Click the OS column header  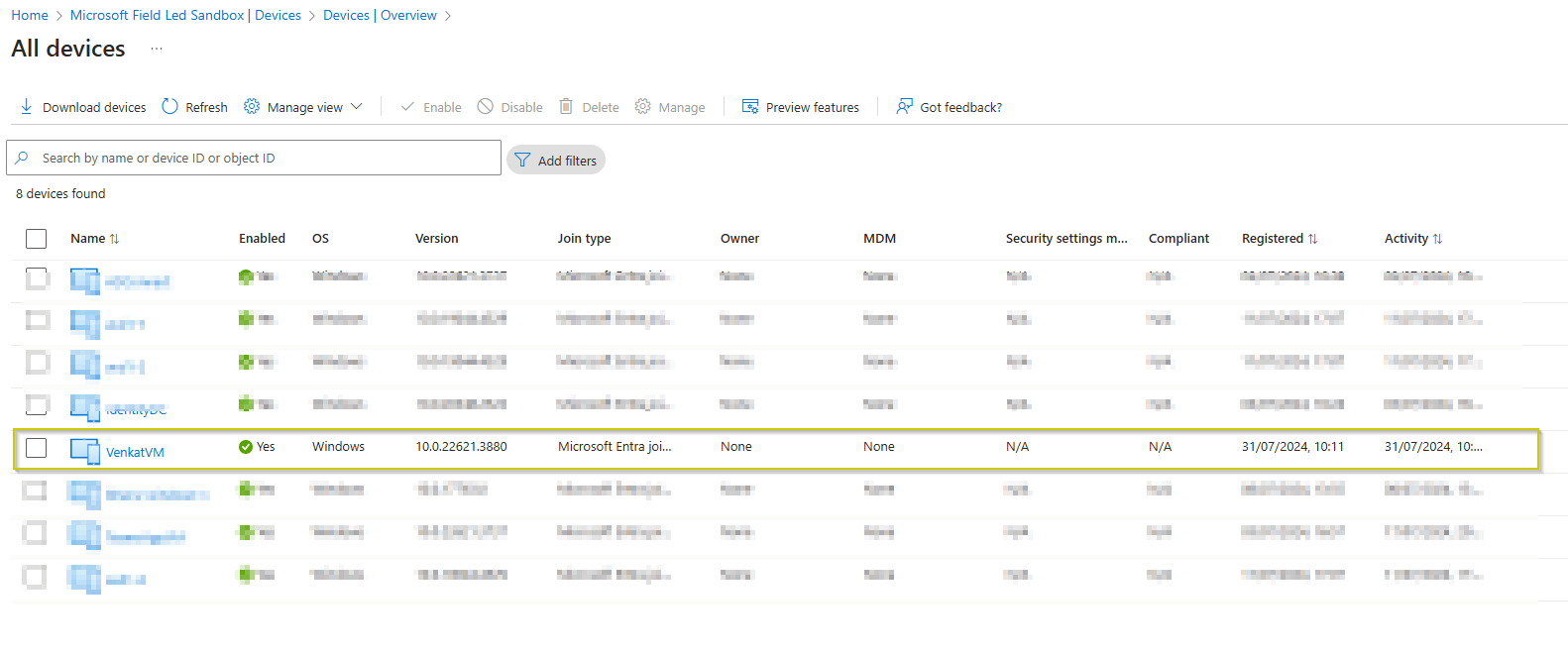(320, 239)
